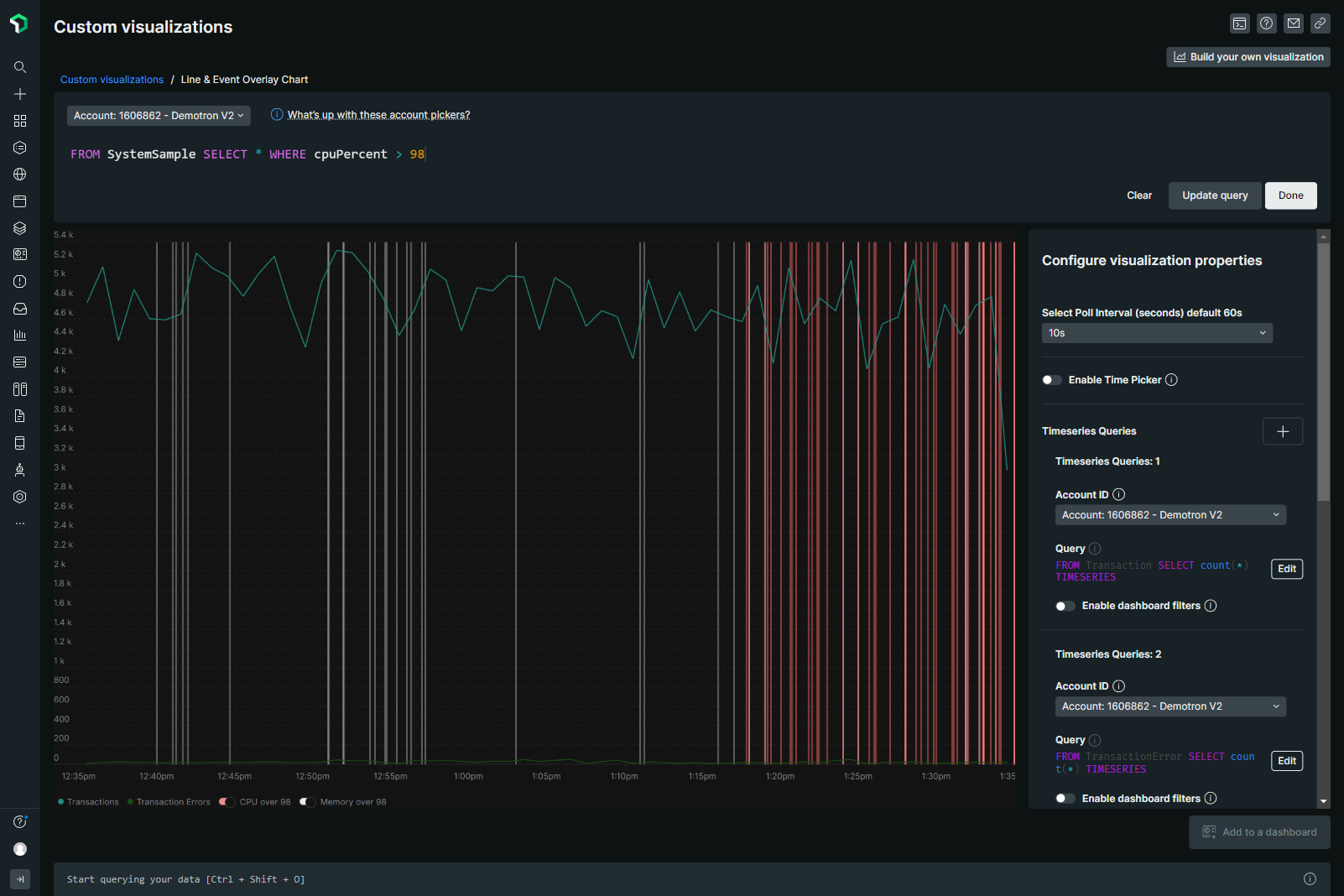
Task: Open the stacked layers sidebar icon
Action: click(x=20, y=228)
